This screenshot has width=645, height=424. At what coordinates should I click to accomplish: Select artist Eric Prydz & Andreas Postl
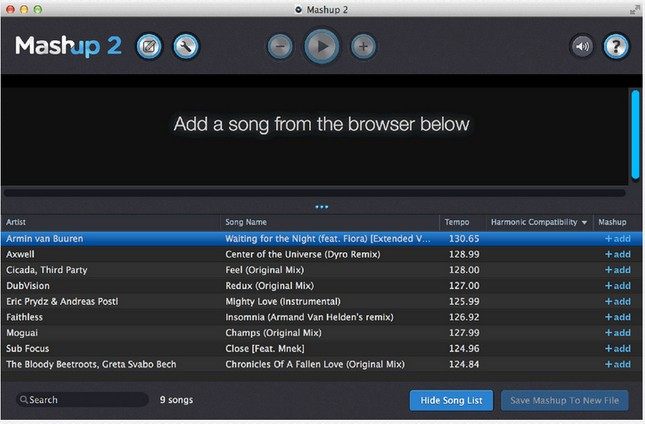[62, 301]
